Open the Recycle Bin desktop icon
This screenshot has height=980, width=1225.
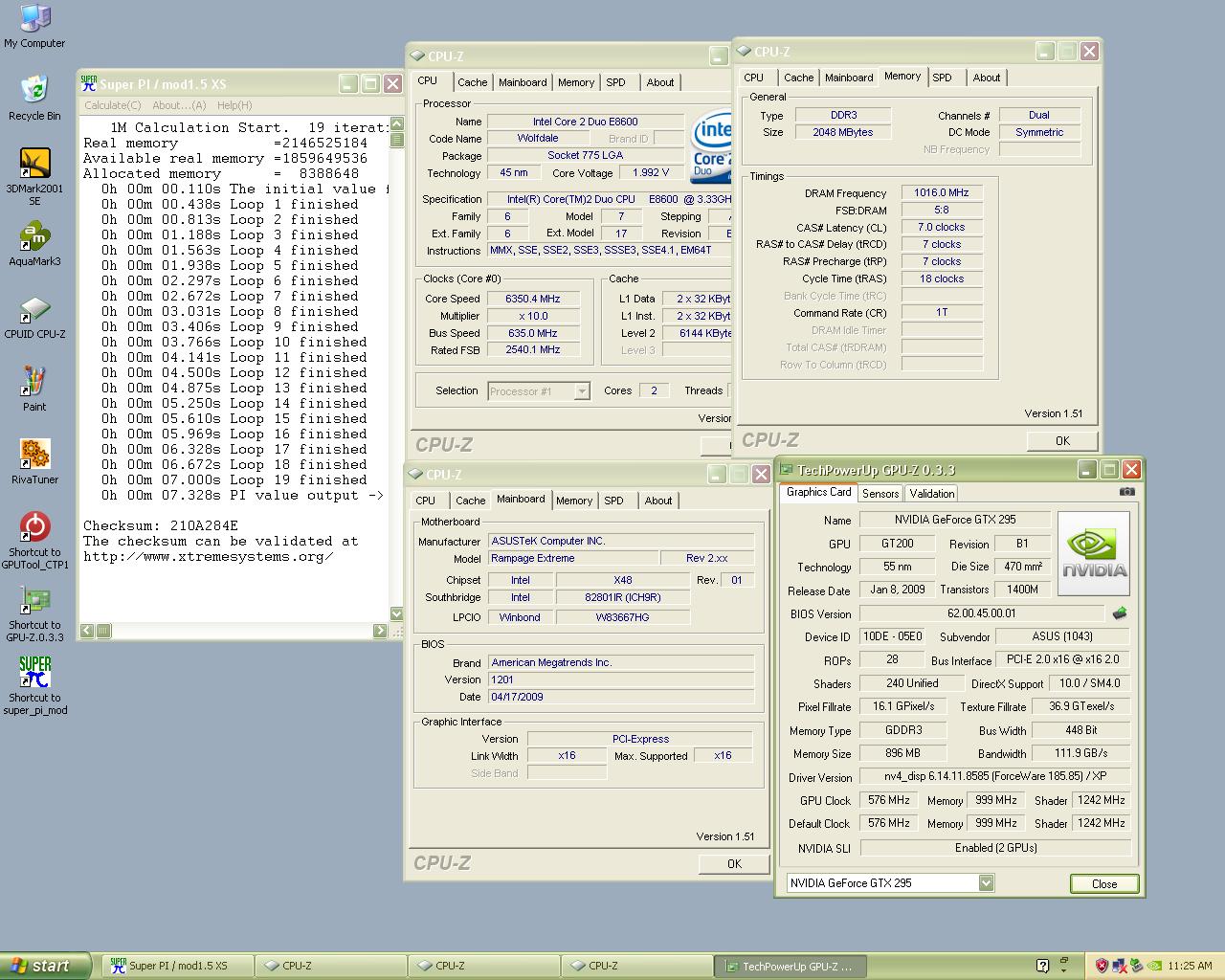[34, 98]
